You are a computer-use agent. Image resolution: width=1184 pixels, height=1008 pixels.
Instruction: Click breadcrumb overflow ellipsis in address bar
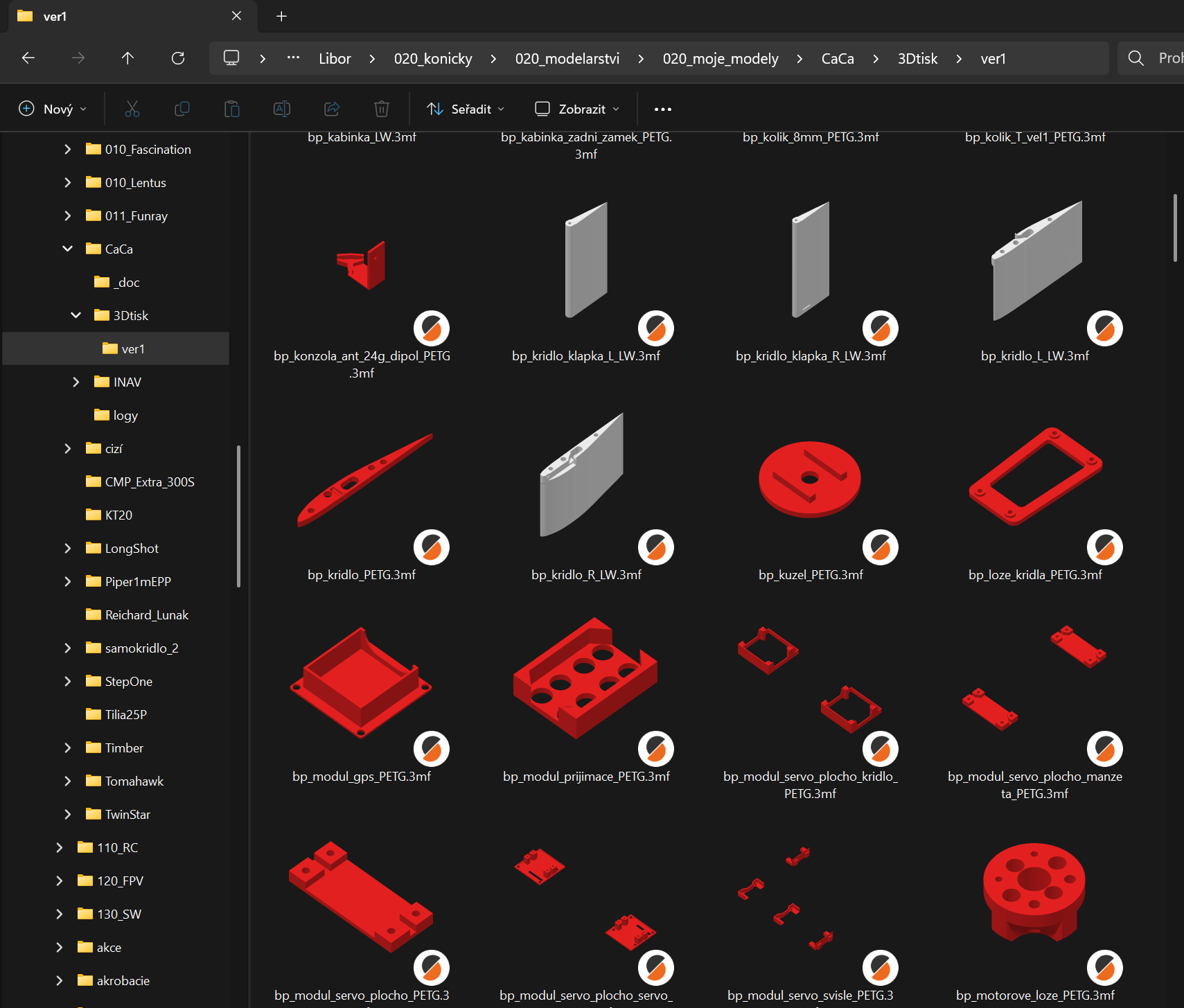tap(293, 58)
